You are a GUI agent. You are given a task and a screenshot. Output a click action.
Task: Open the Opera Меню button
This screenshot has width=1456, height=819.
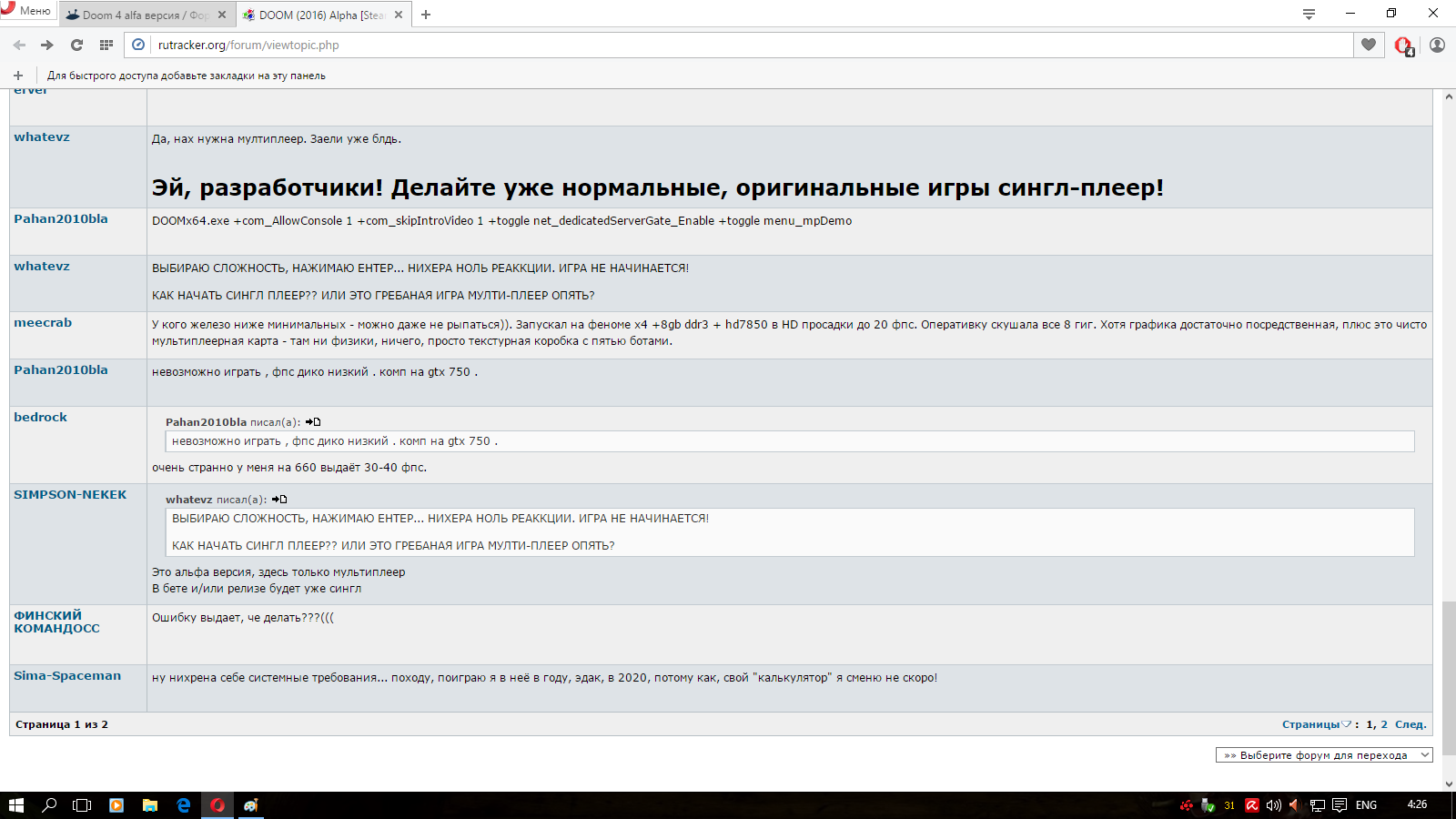coord(27,11)
